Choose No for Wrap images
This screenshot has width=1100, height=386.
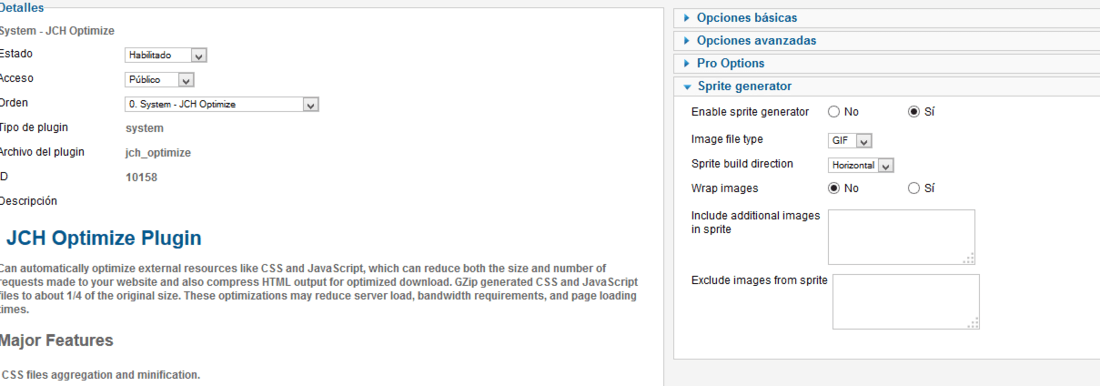834,188
